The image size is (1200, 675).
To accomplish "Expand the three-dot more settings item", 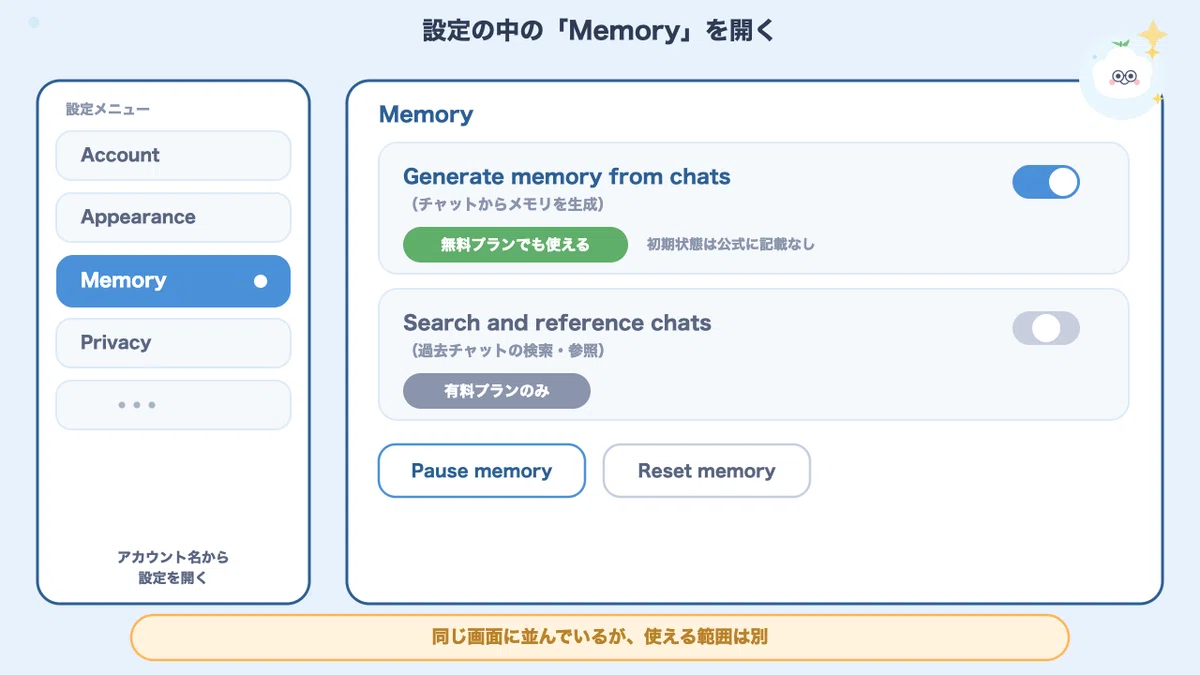I will [173, 405].
